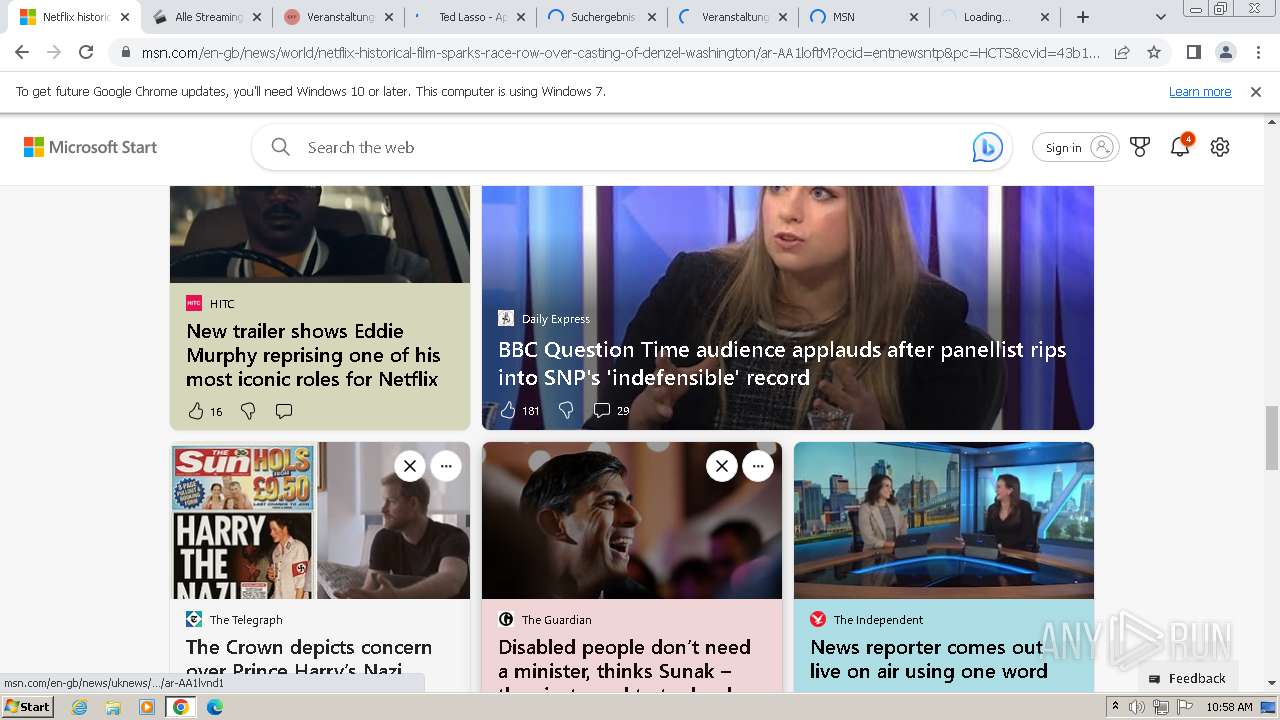Switch to Alle Streaming tab
1280x720 pixels.
pyautogui.click(x=207, y=17)
